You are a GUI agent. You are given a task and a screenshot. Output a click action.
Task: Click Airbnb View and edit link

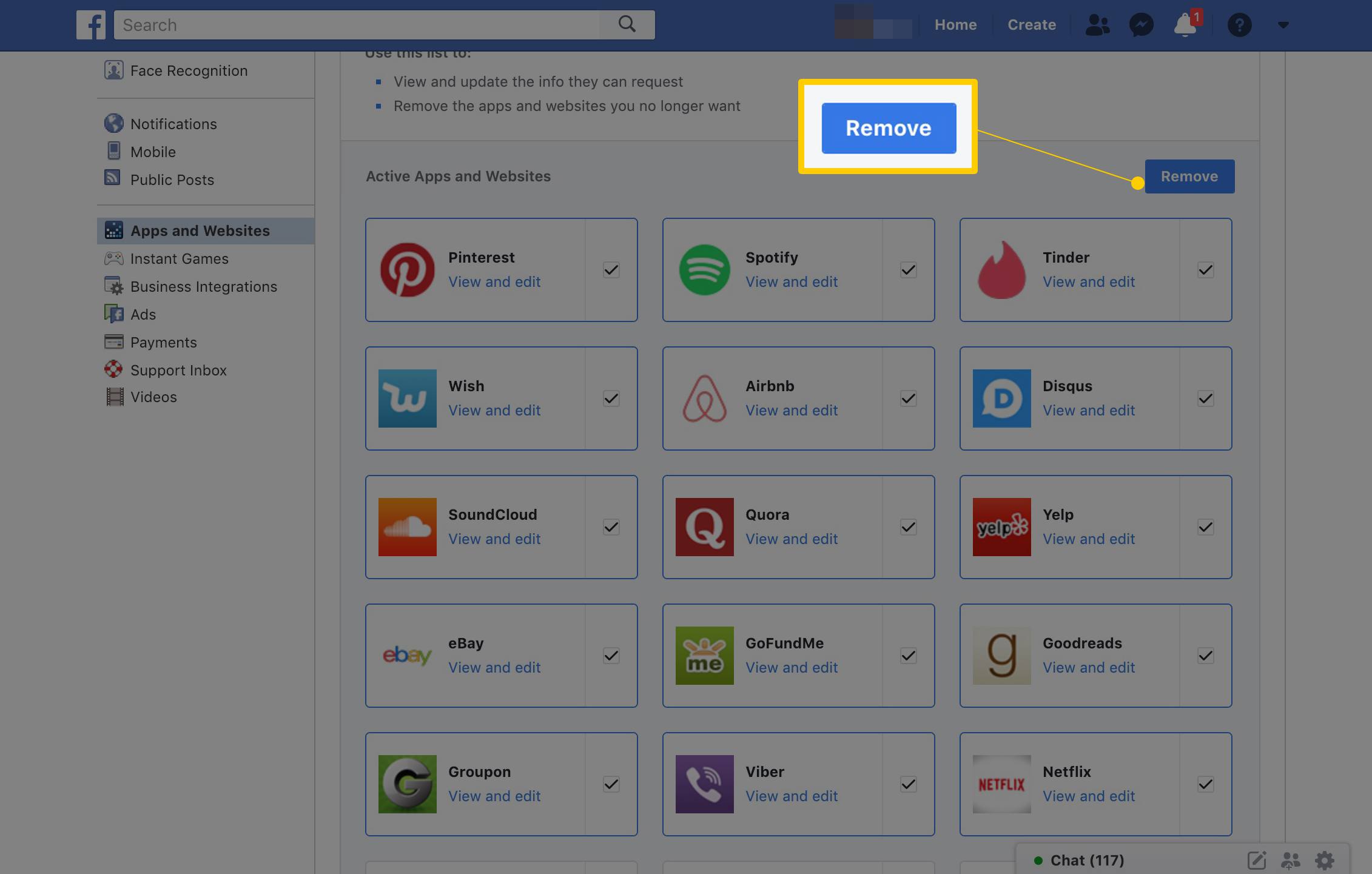(x=792, y=410)
